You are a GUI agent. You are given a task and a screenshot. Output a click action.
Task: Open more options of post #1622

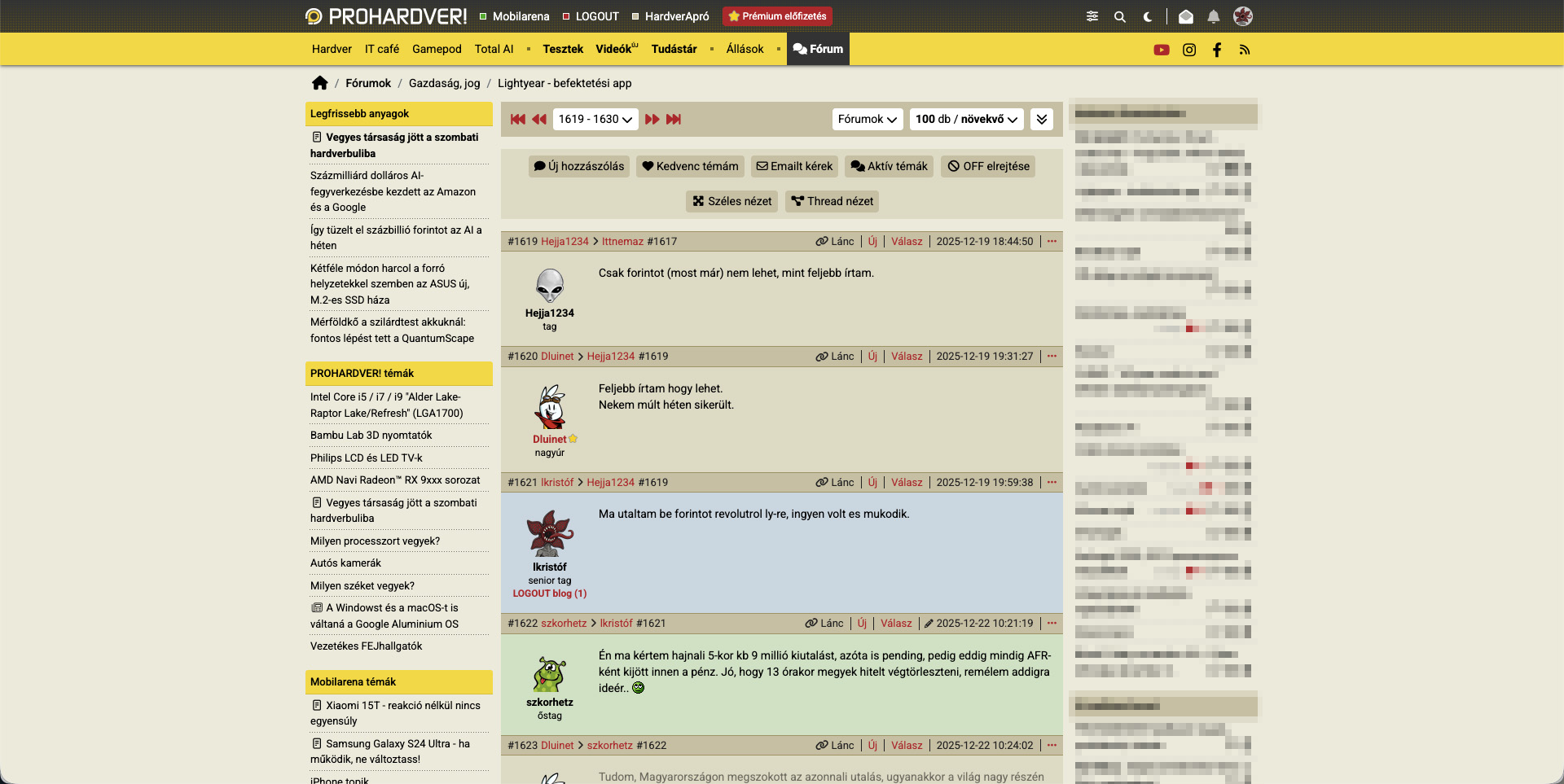[1052, 623]
